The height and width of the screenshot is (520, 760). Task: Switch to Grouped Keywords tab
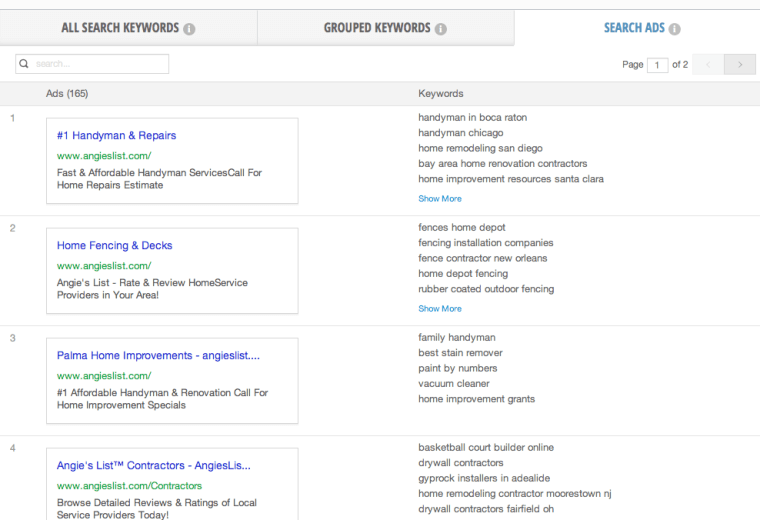click(x=386, y=28)
